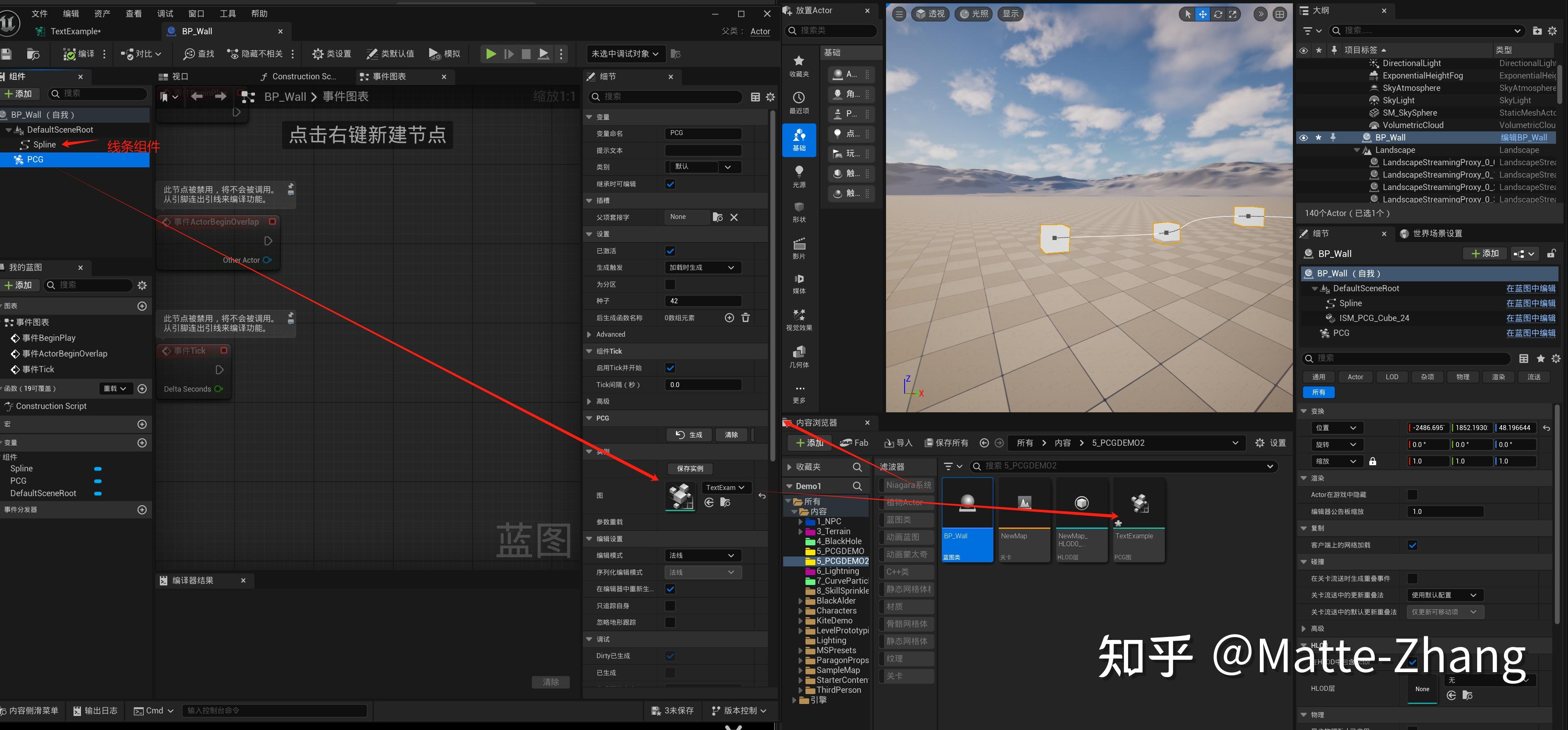Viewport: 1568px width, 730px height.
Task: Open the 工具 menu in the menu bar
Action: pos(228,13)
